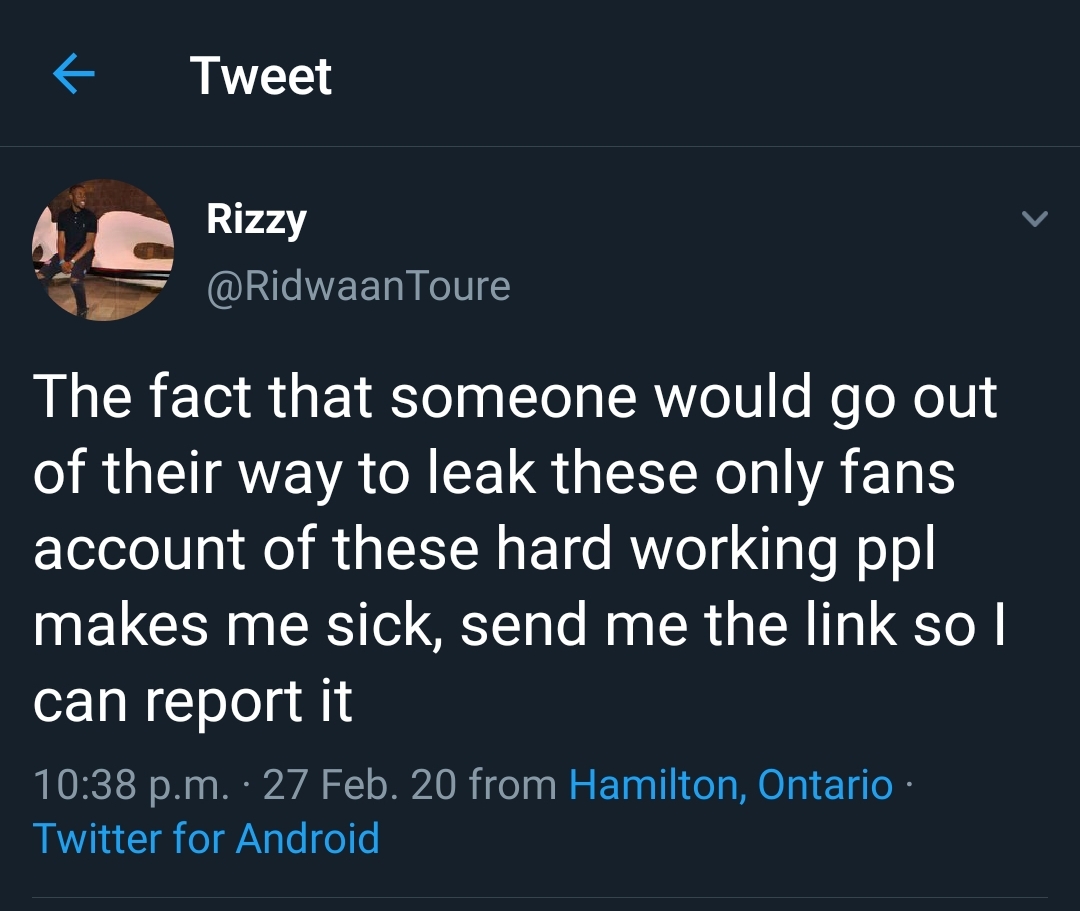The image size is (1080, 911).
Task: Go back using the blue arrow
Action: click(73, 76)
